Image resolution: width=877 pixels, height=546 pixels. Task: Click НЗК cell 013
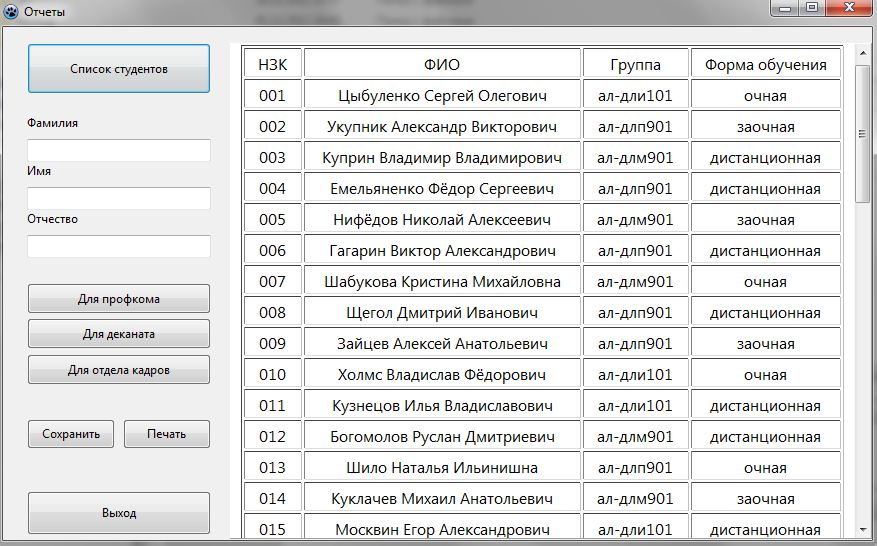point(272,468)
